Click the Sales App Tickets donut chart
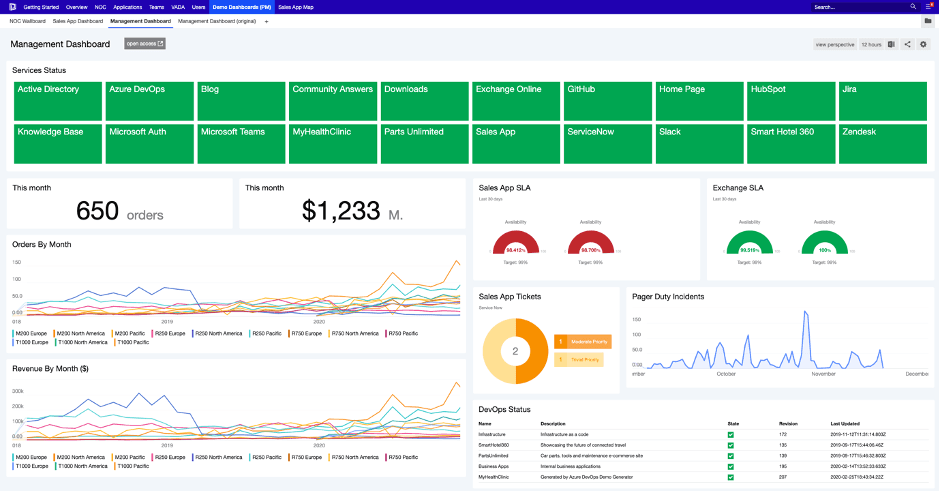Viewport: 939px width, 491px height. 516,351
